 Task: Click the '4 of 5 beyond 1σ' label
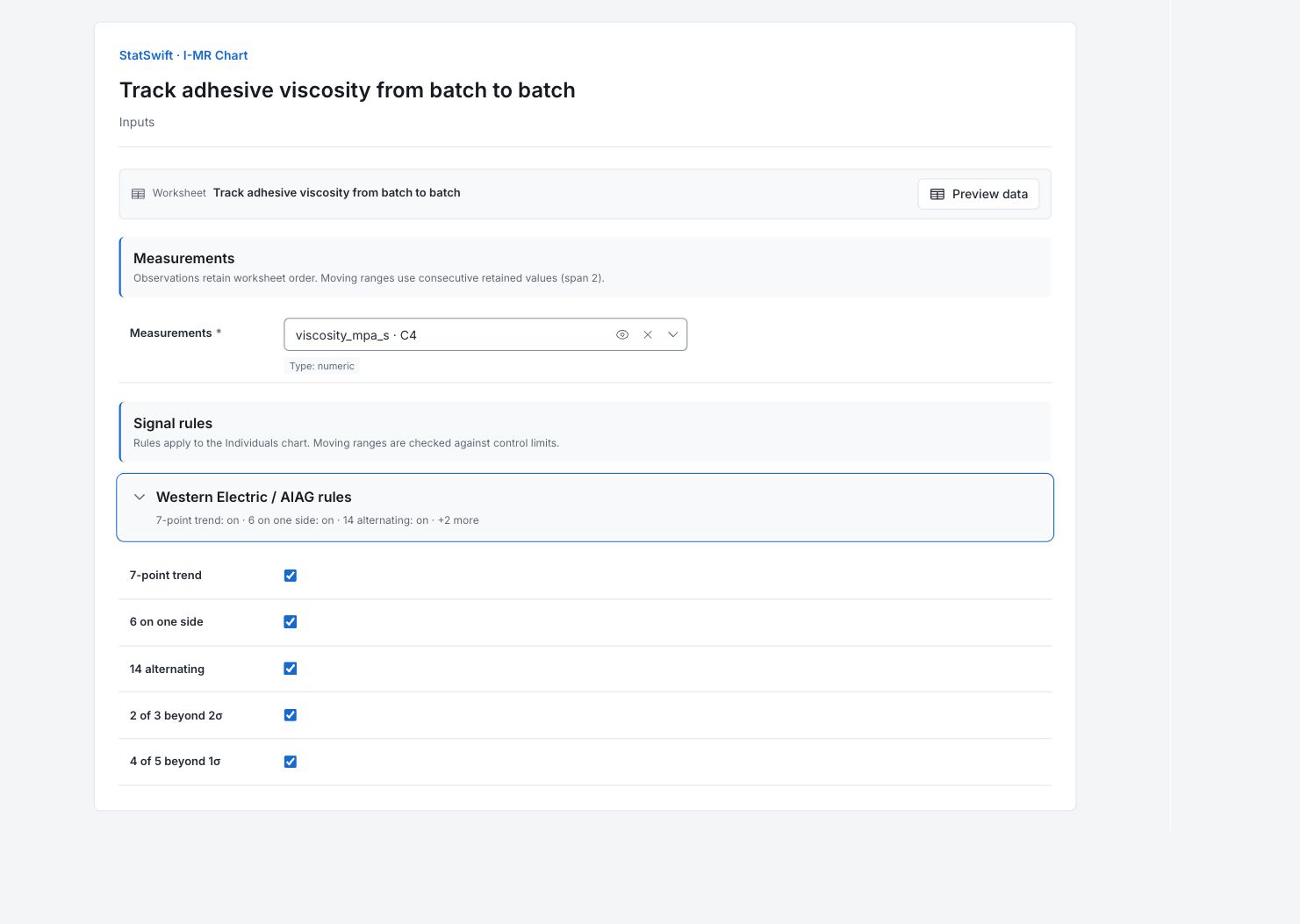(176, 762)
